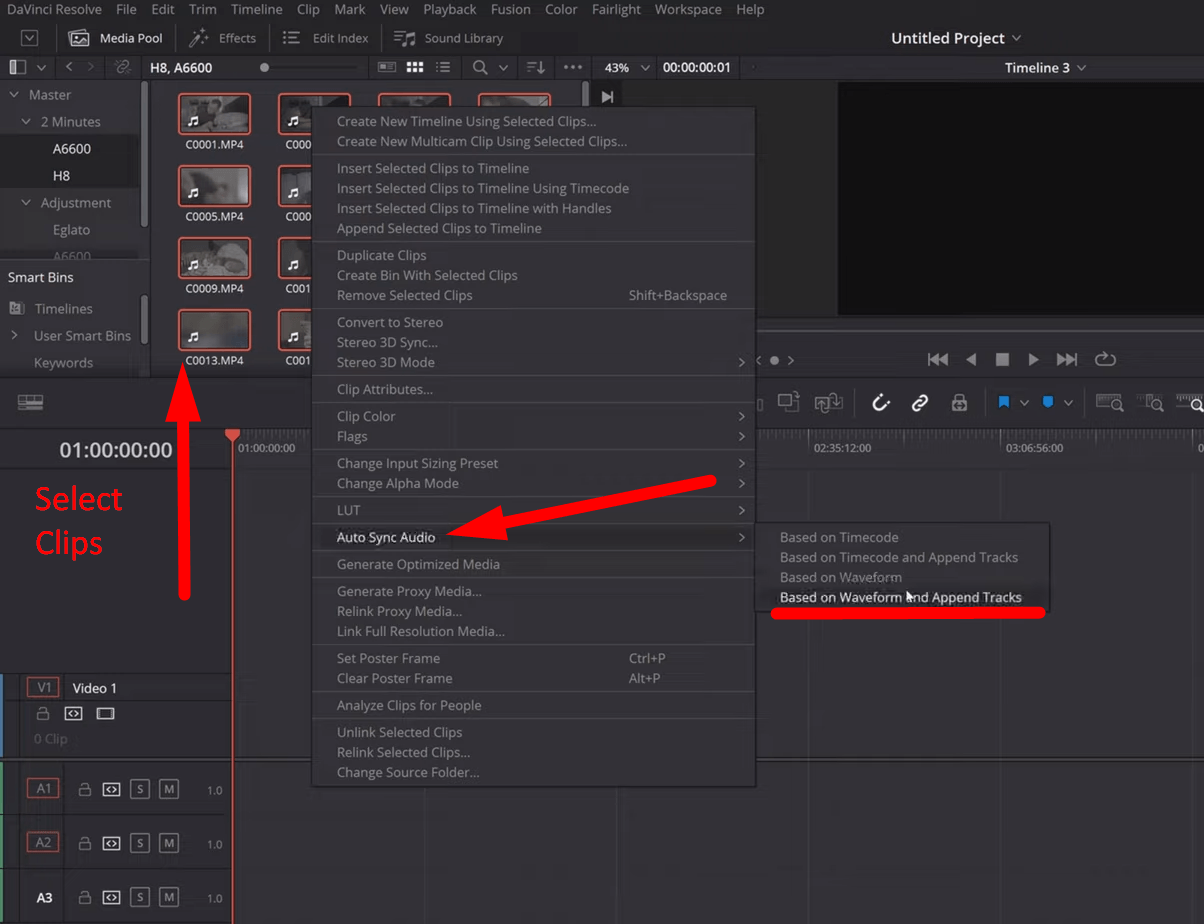Click the V1 track destination selector

(44, 688)
